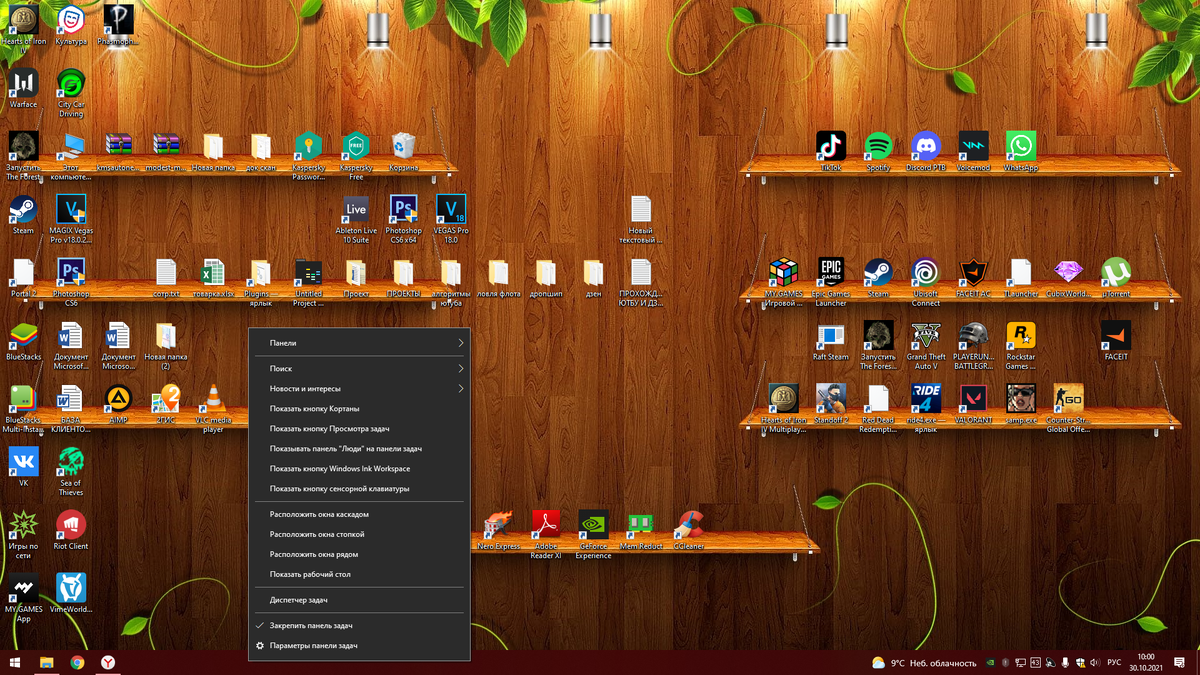Select the Ubisoft Connect icon
Image resolution: width=1200 pixels, height=675 pixels.
tap(926, 283)
